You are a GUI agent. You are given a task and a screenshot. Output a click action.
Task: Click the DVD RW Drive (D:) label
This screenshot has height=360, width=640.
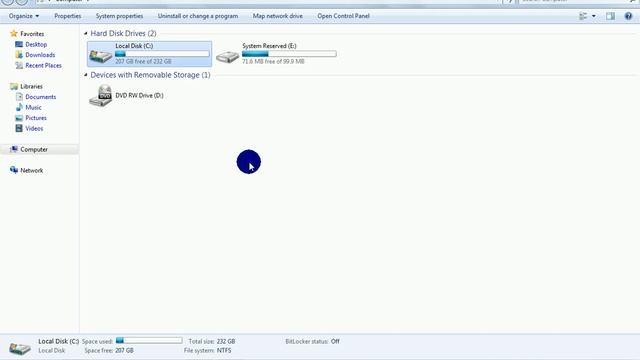(x=139, y=96)
